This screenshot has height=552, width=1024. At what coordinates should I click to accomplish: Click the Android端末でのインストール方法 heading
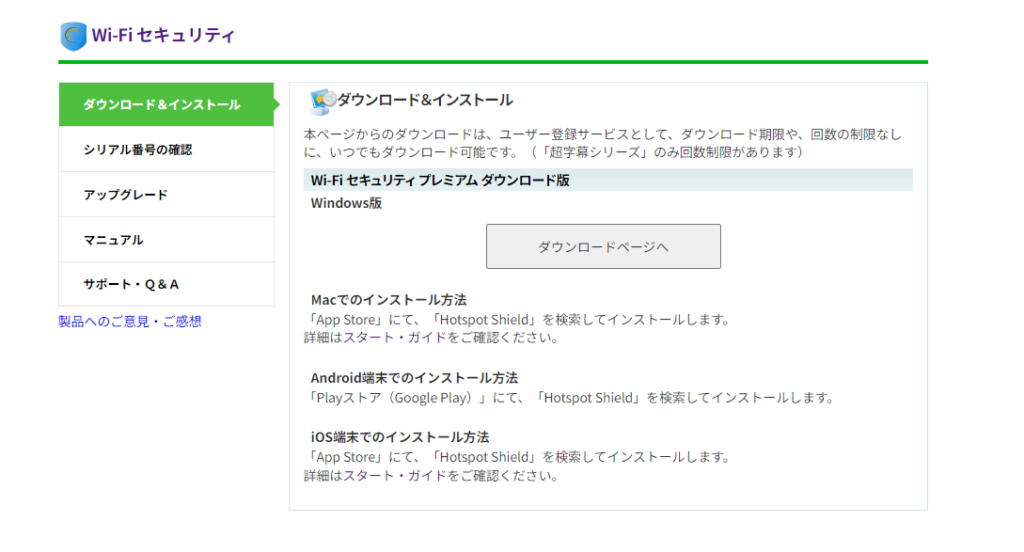[x=414, y=378]
